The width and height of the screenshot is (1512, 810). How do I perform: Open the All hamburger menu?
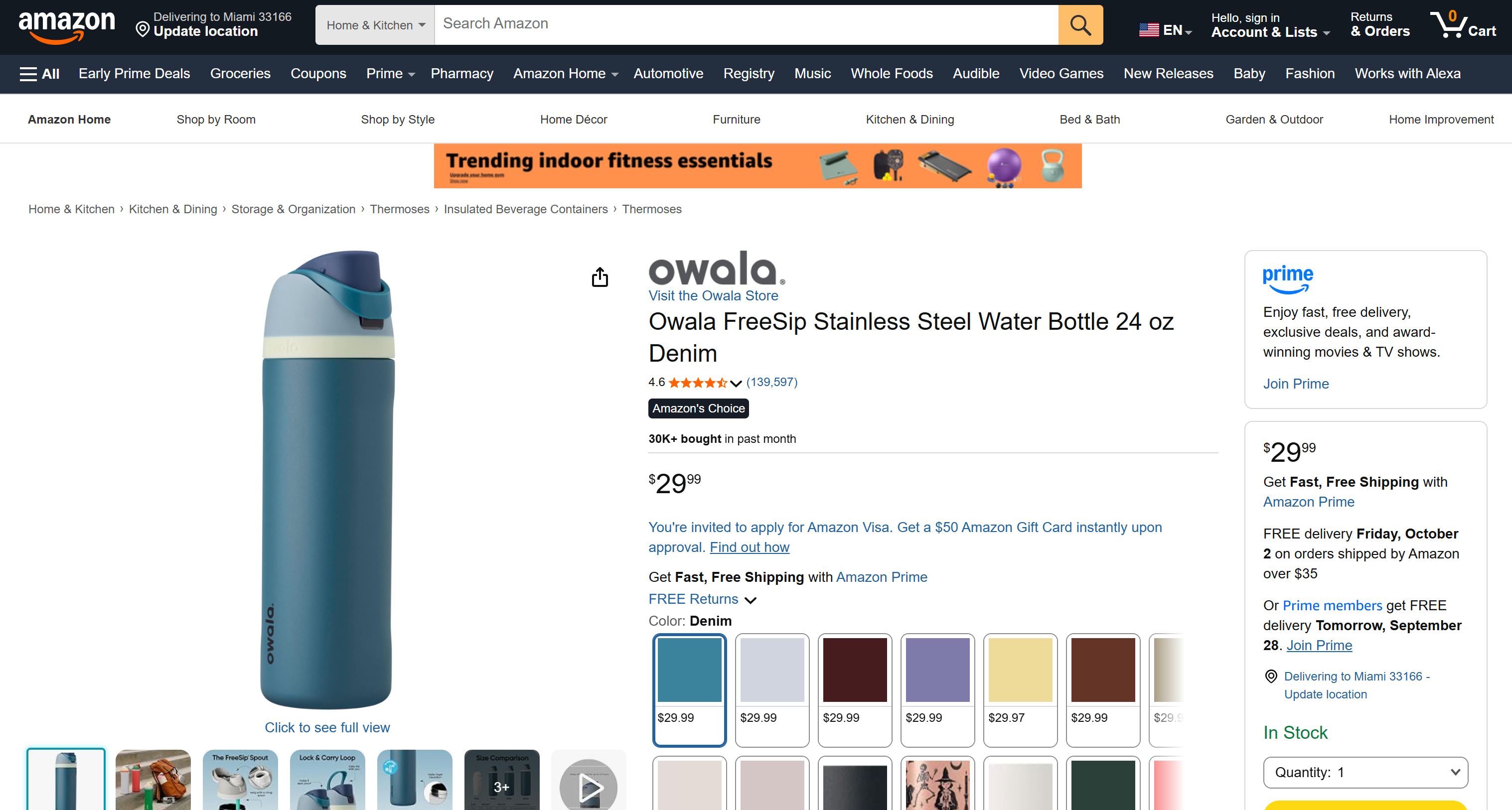coord(39,74)
